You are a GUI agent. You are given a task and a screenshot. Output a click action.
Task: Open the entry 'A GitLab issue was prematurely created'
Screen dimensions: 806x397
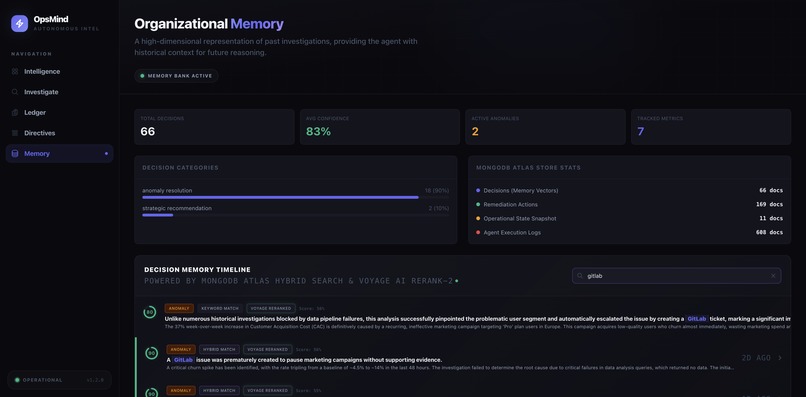click(463, 357)
